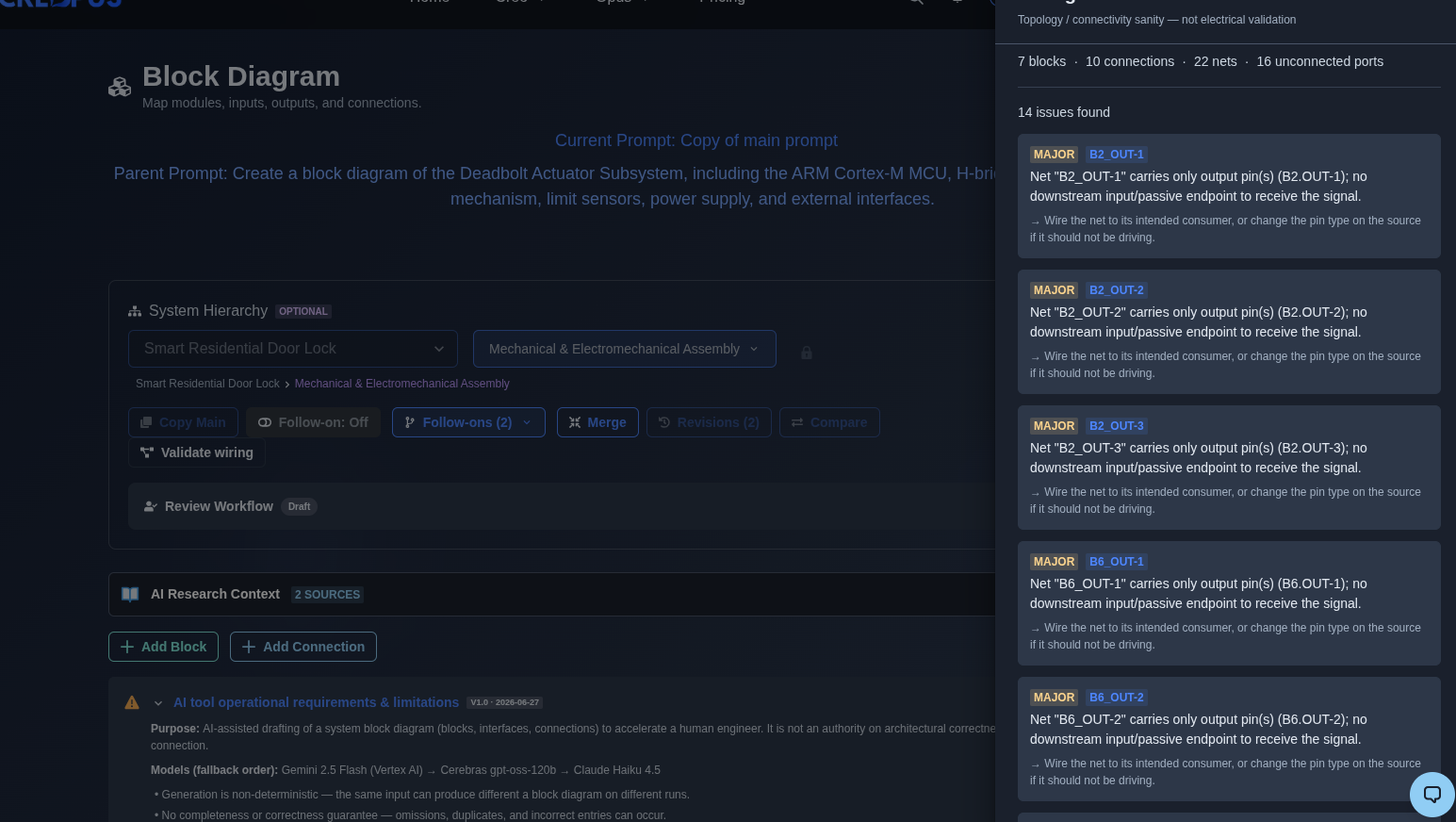
Task: Click the V1.0 · 2026-06-27 version badge
Action: [505, 702]
